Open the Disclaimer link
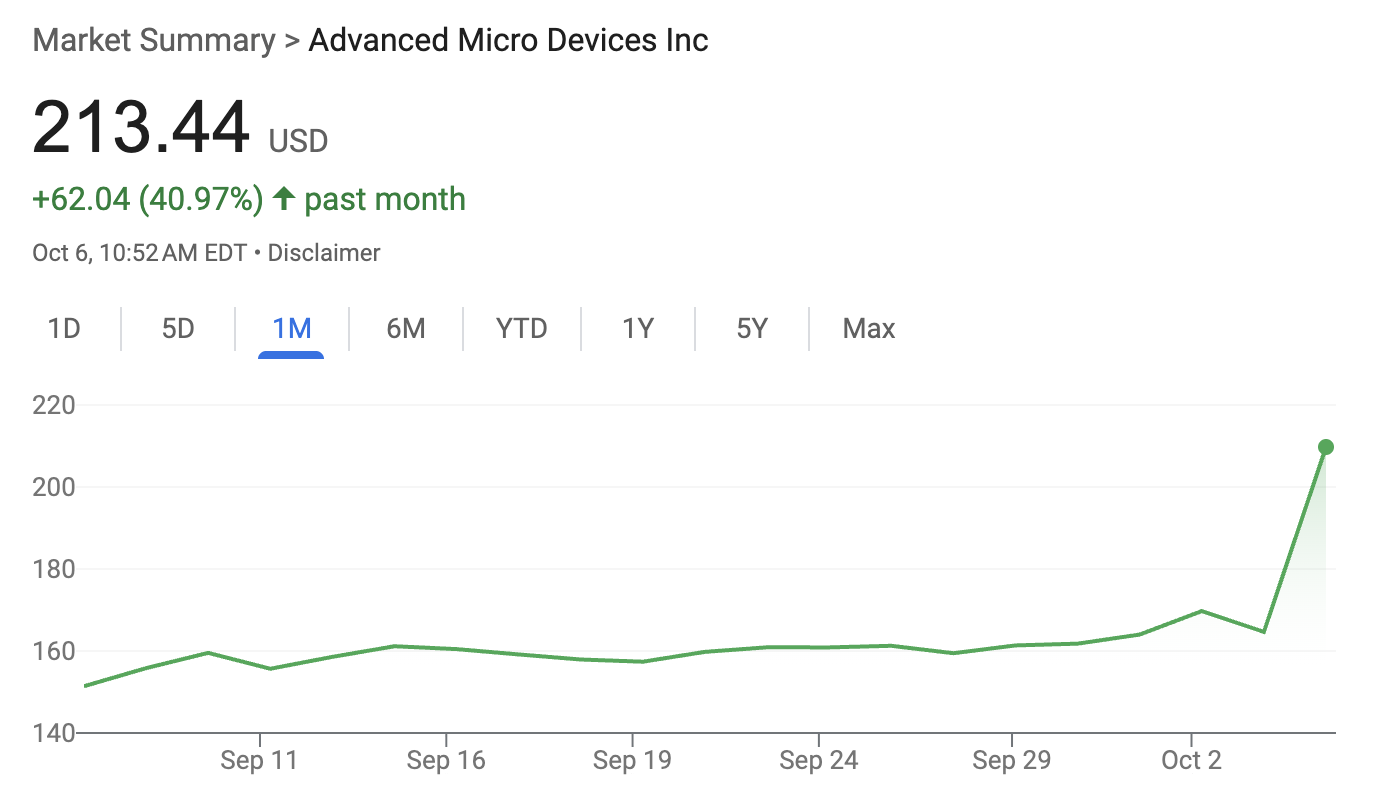This screenshot has width=1386, height=794. click(x=324, y=253)
